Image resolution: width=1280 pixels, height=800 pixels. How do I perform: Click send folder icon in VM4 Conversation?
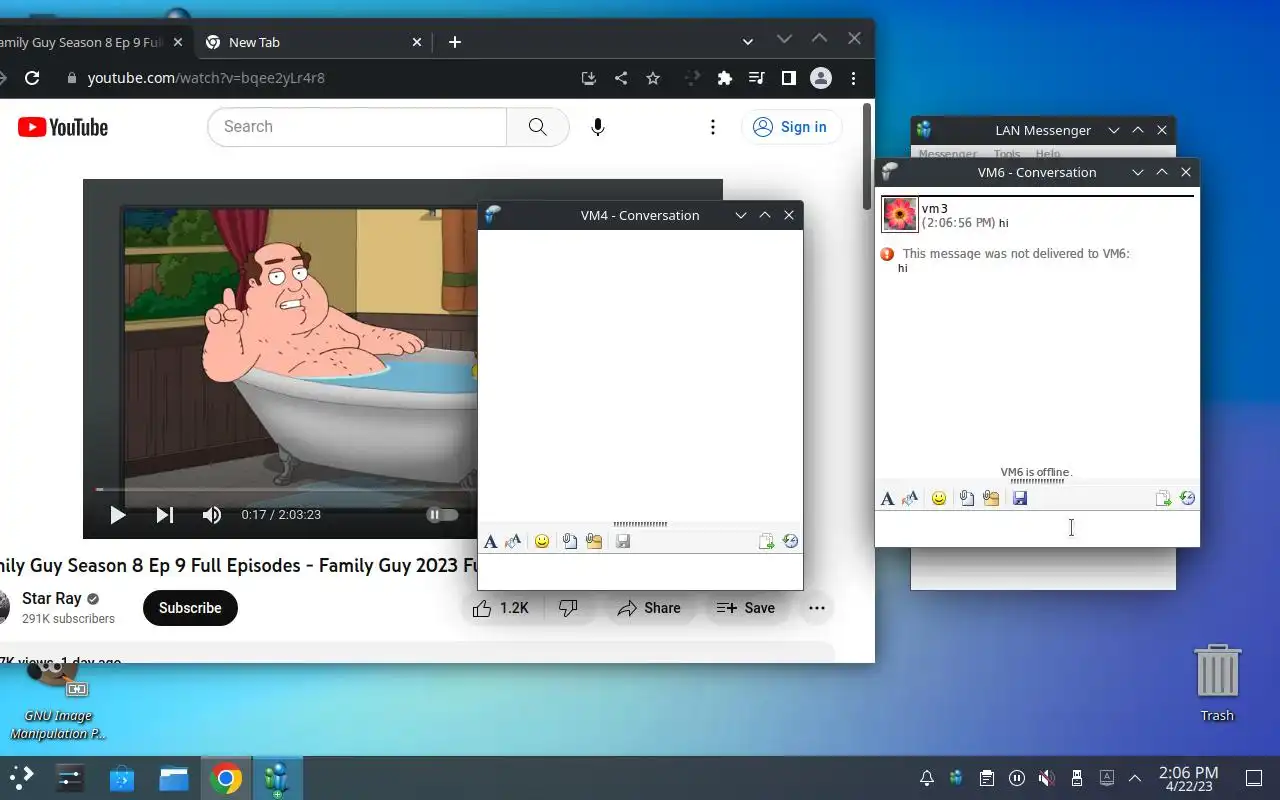click(x=594, y=541)
